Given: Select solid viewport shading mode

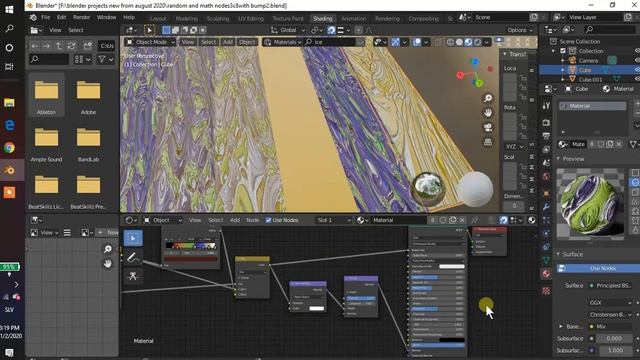Looking at the screenshot, I should click(x=459, y=42).
